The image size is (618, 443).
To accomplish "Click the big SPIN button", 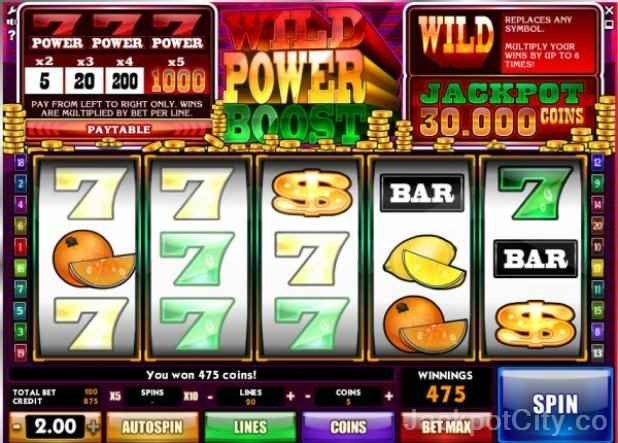I will coord(555,404).
